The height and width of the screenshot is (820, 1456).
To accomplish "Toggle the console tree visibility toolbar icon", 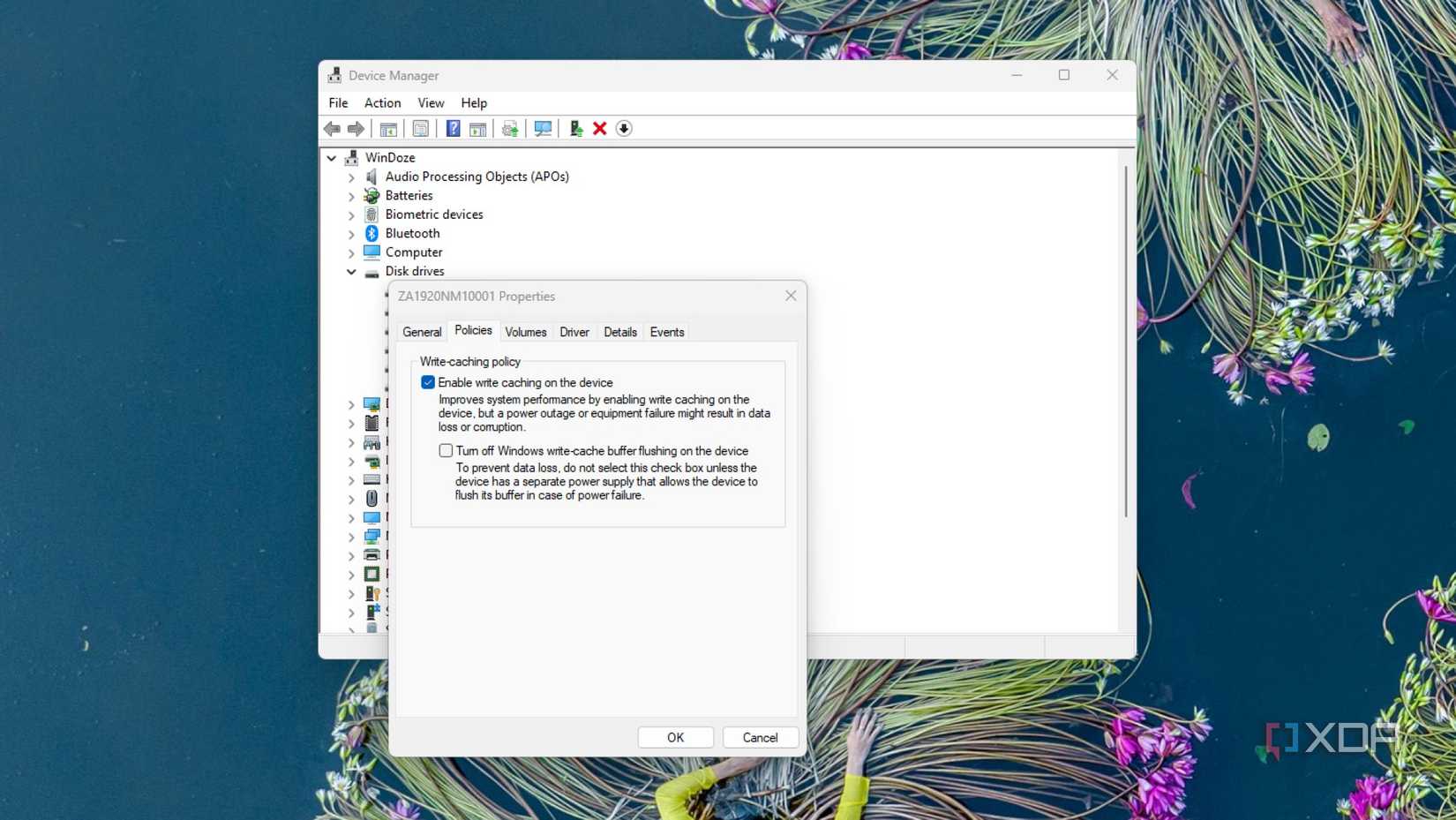I will (x=388, y=128).
